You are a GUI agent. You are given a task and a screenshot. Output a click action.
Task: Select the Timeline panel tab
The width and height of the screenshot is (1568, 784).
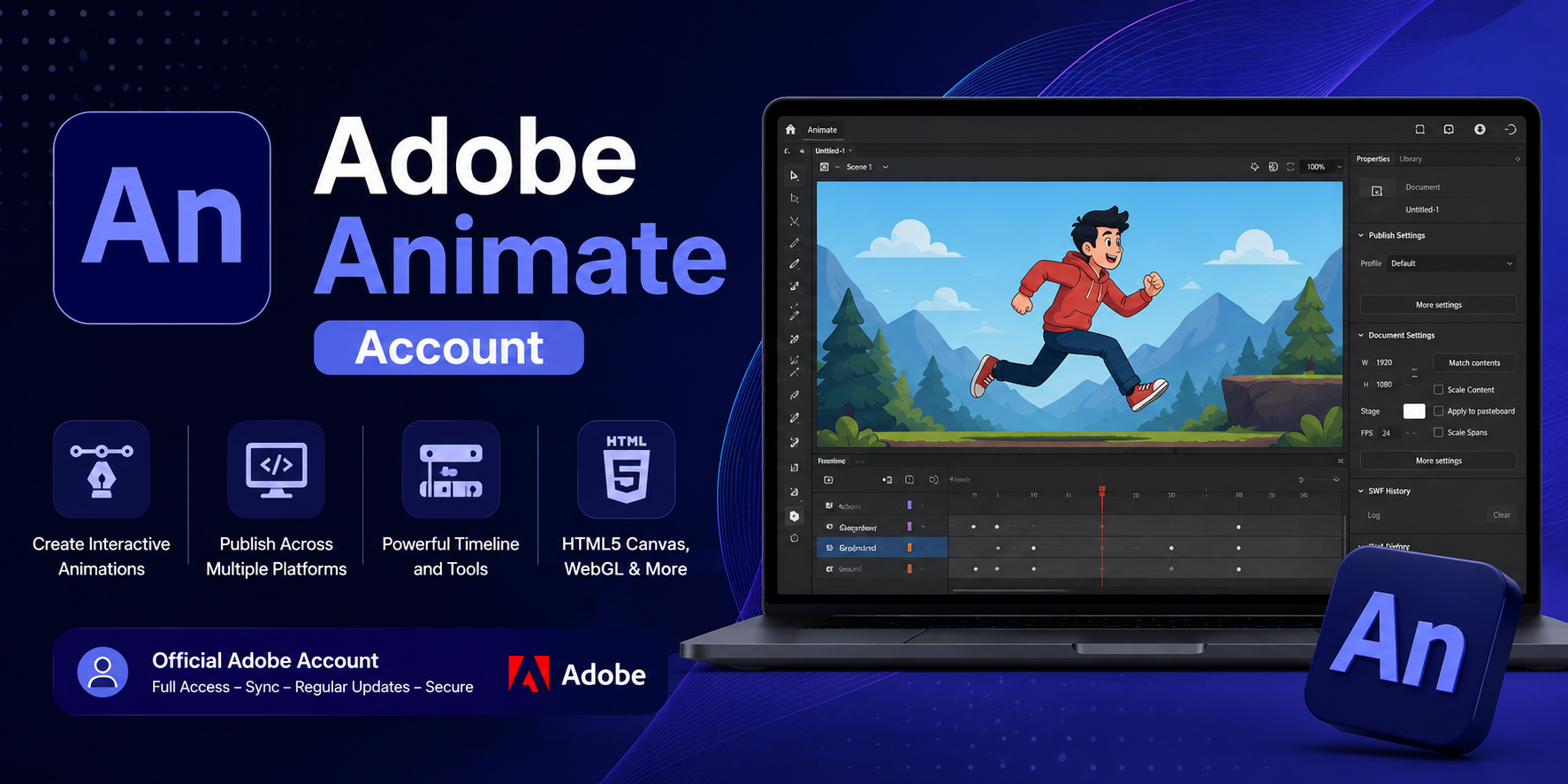click(832, 461)
